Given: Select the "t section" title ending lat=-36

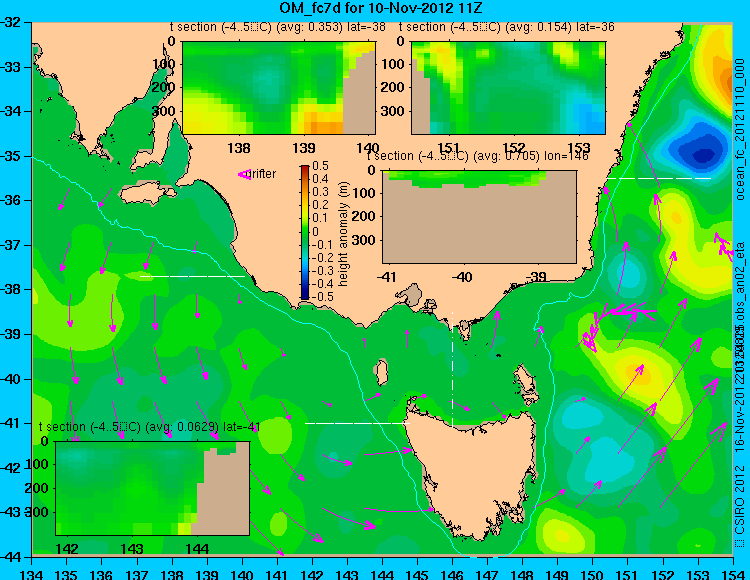Looking at the screenshot, I should 507,27.
